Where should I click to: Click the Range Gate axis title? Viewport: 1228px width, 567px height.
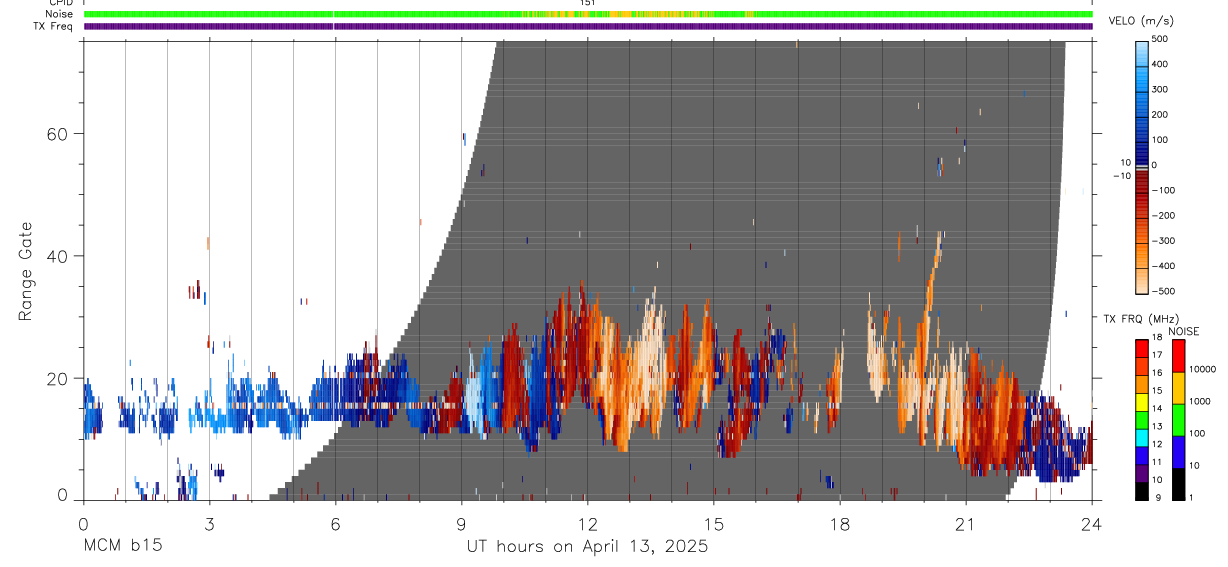click(x=25, y=272)
